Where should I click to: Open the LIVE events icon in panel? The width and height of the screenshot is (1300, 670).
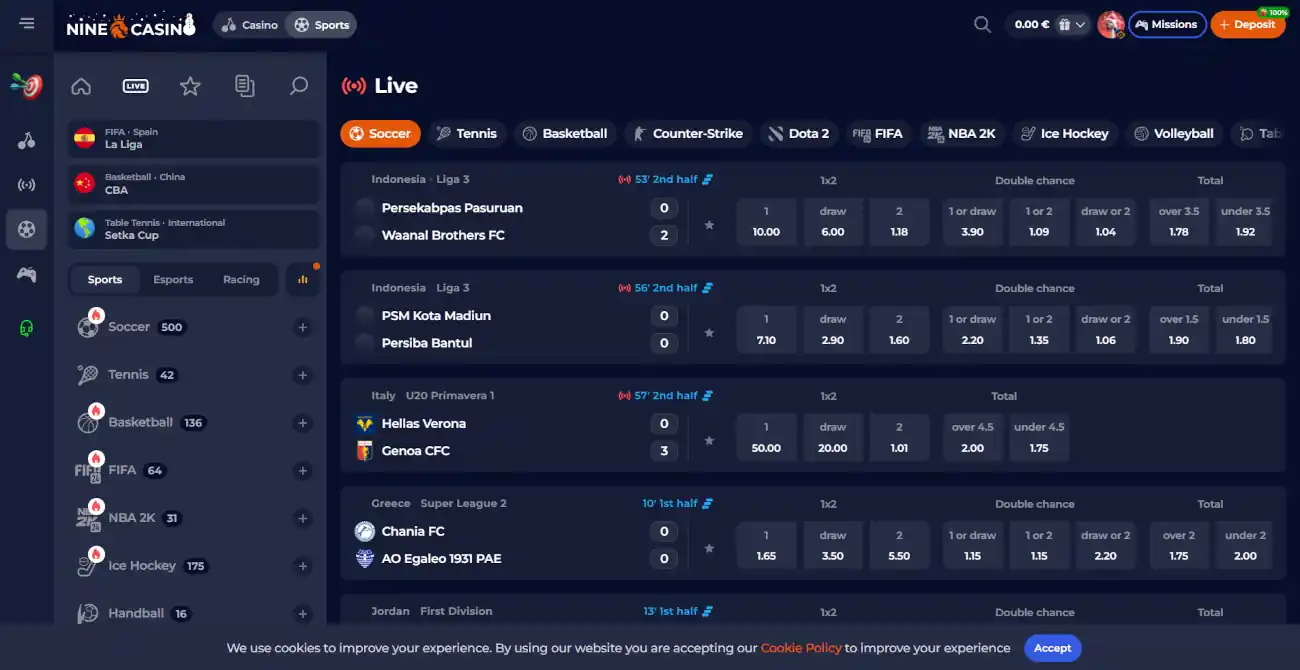[136, 87]
